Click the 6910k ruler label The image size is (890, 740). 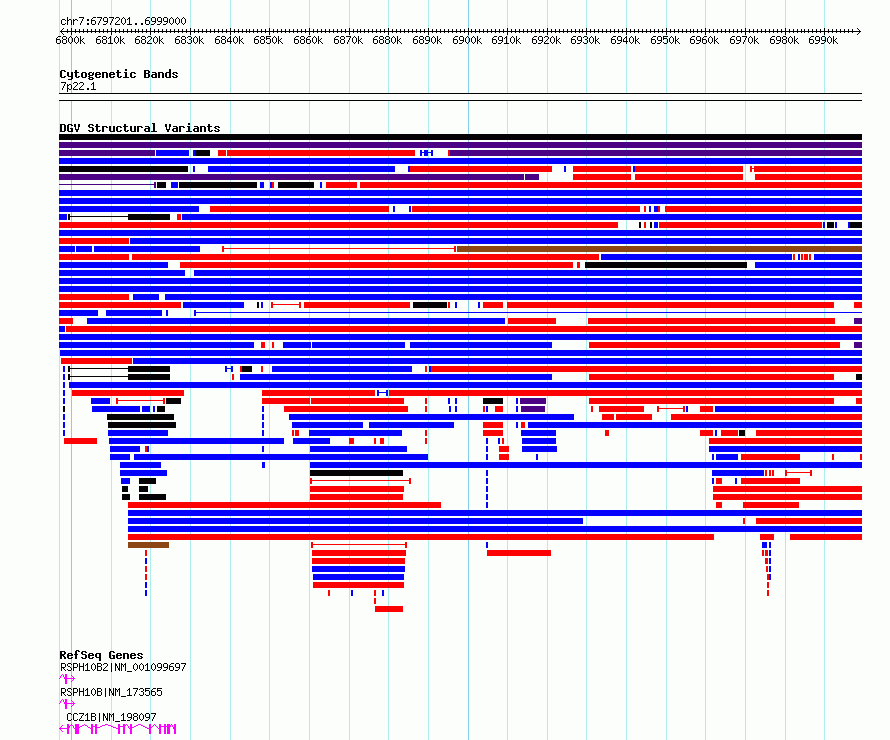pyautogui.click(x=506, y=40)
